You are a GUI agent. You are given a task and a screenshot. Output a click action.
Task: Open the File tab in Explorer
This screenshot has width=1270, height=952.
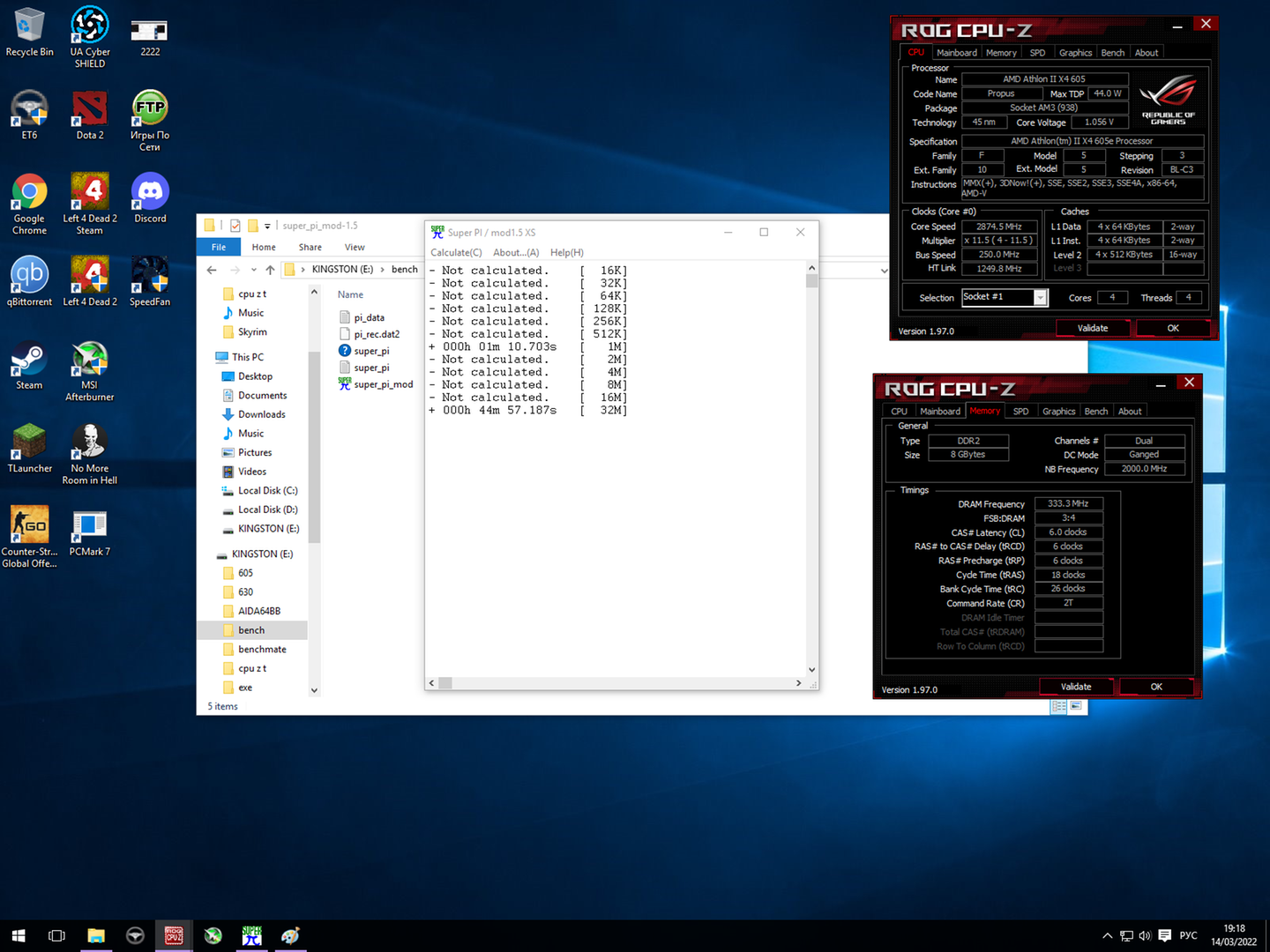pyautogui.click(x=219, y=248)
